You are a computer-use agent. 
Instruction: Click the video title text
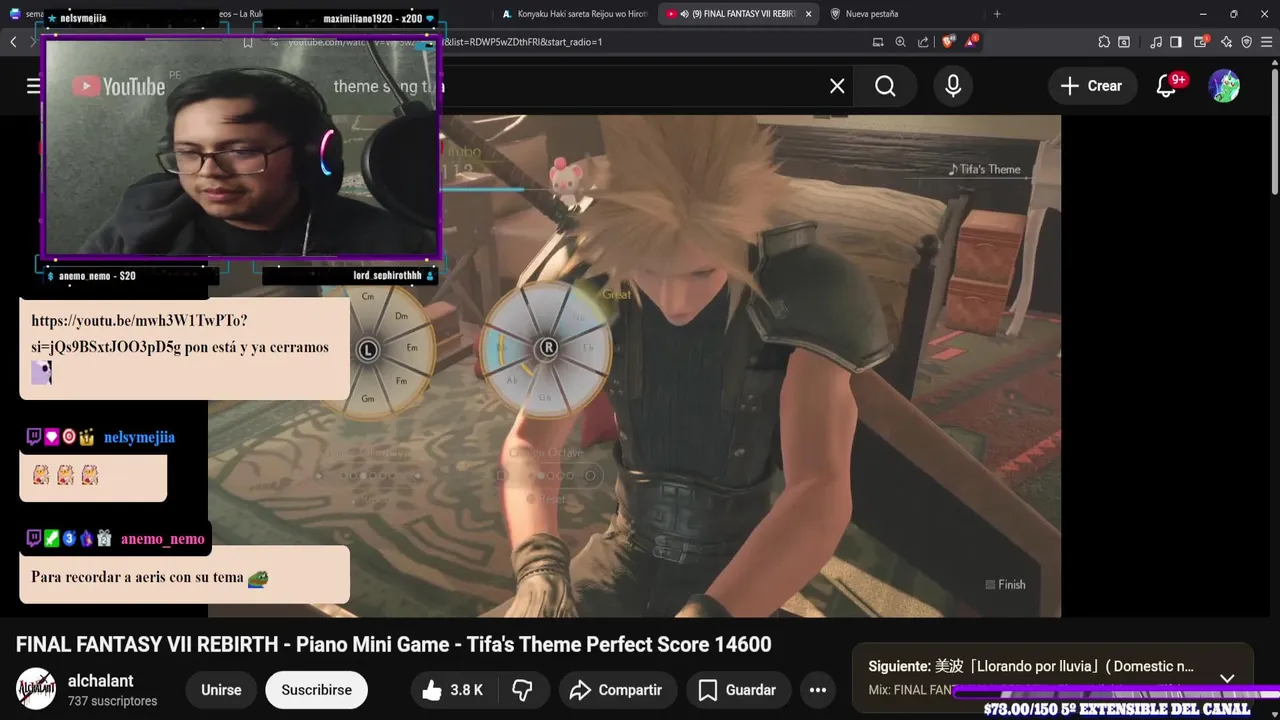pos(394,645)
